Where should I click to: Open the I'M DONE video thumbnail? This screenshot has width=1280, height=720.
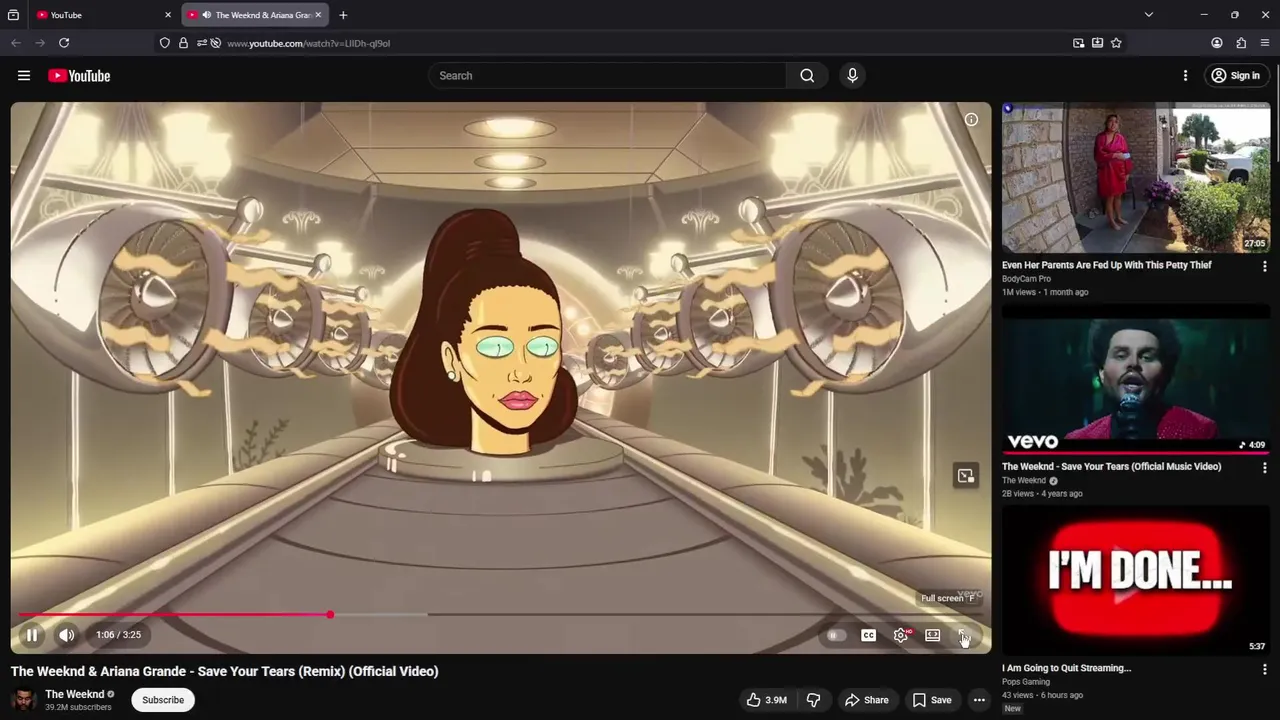(1136, 580)
